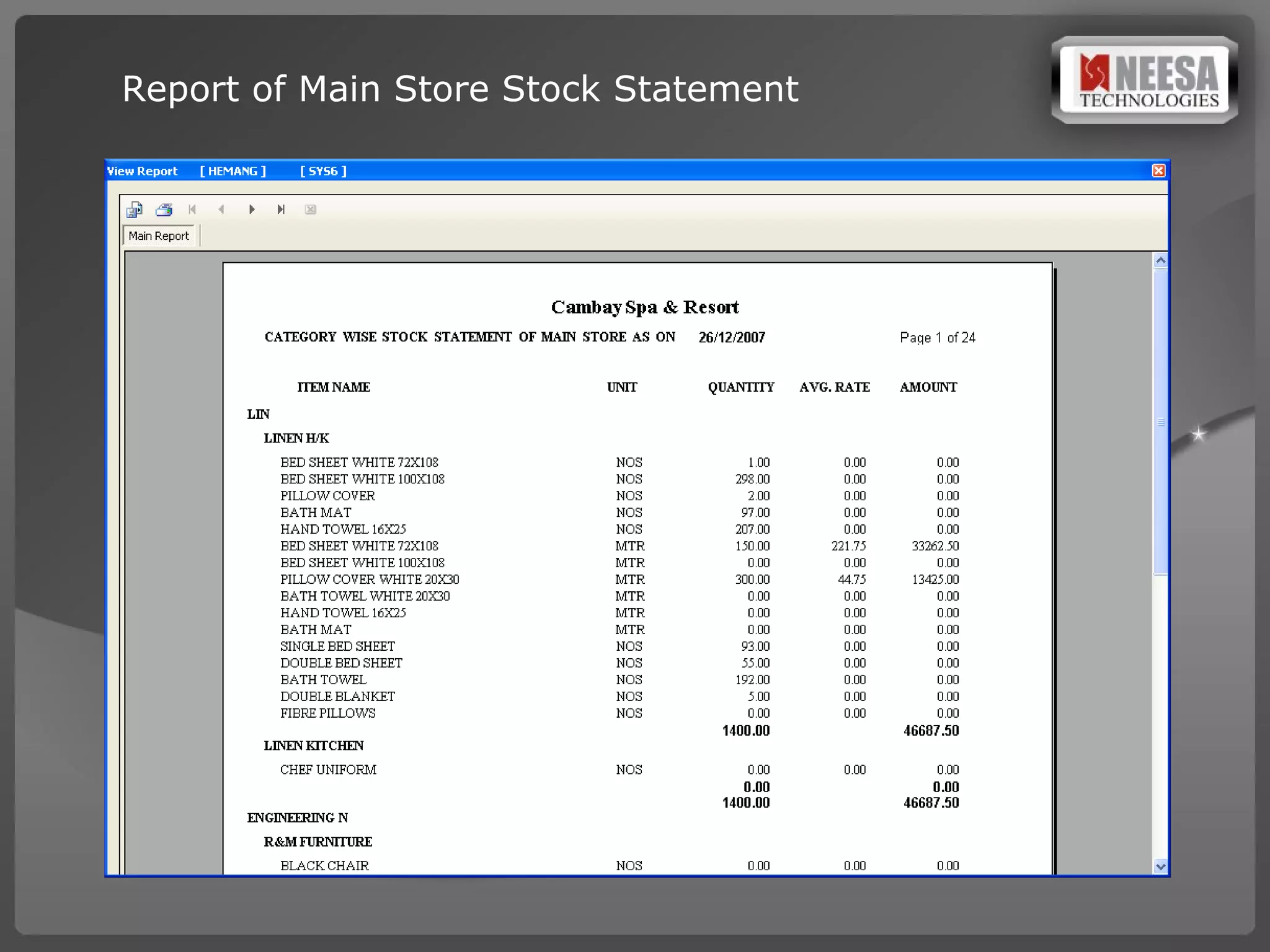Viewport: 1270px width, 952px height.
Task: Click the PILLOW COVER WHITE 20X30 row
Action: pyautogui.click(x=619, y=580)
